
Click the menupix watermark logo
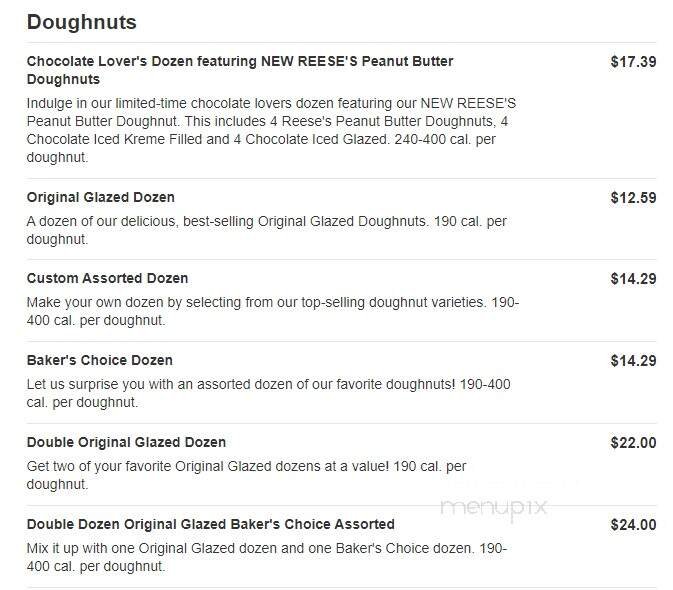click(x=494, y=506)
